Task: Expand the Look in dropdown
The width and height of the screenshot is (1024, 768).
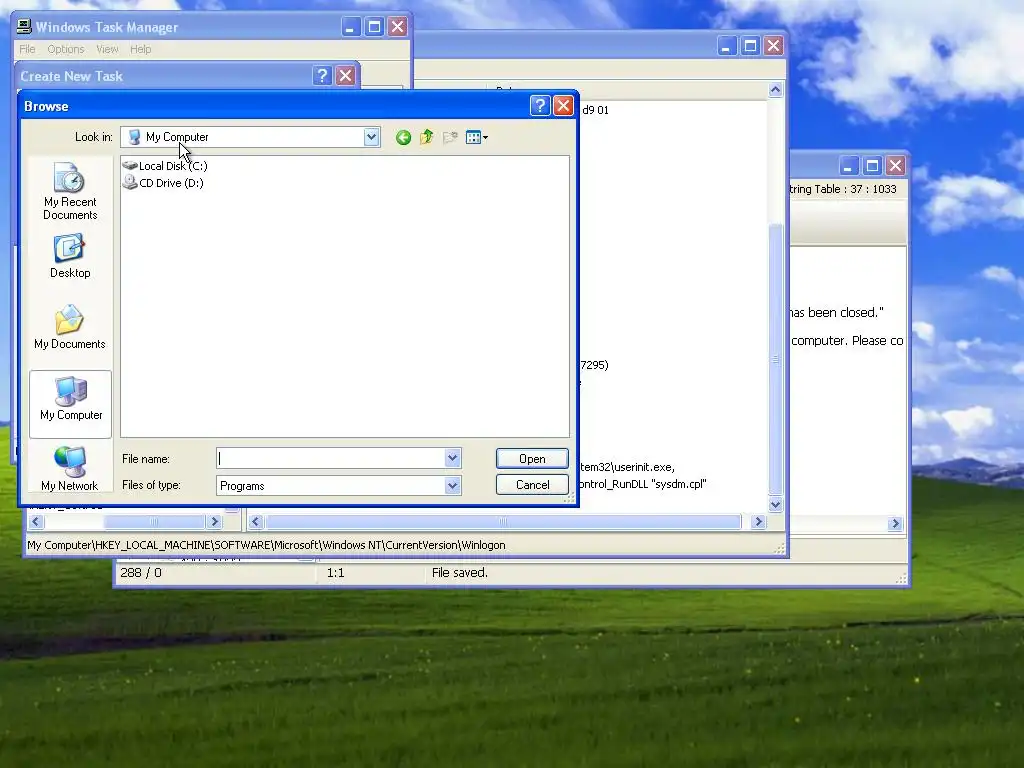Action: (371, 136)
